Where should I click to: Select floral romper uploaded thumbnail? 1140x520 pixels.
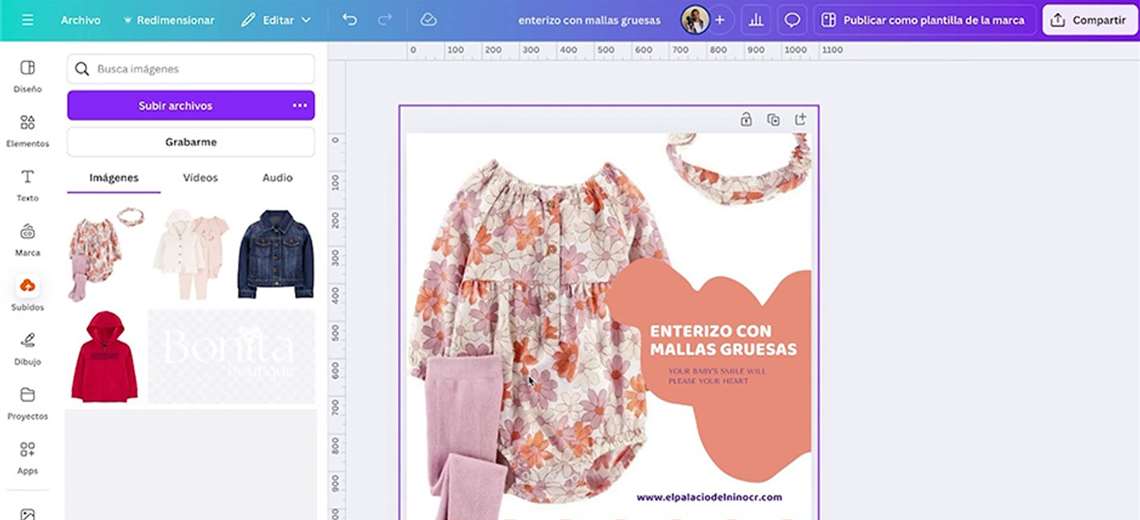(x=106, y=254)
